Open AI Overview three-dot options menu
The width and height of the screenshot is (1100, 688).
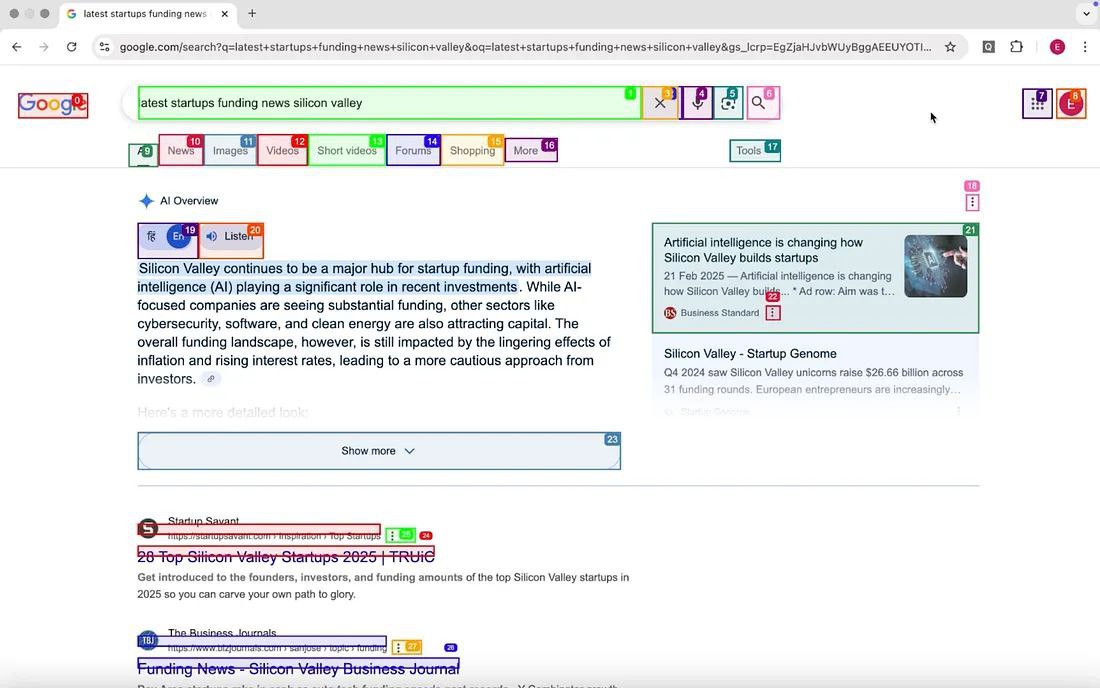point(972,203)
